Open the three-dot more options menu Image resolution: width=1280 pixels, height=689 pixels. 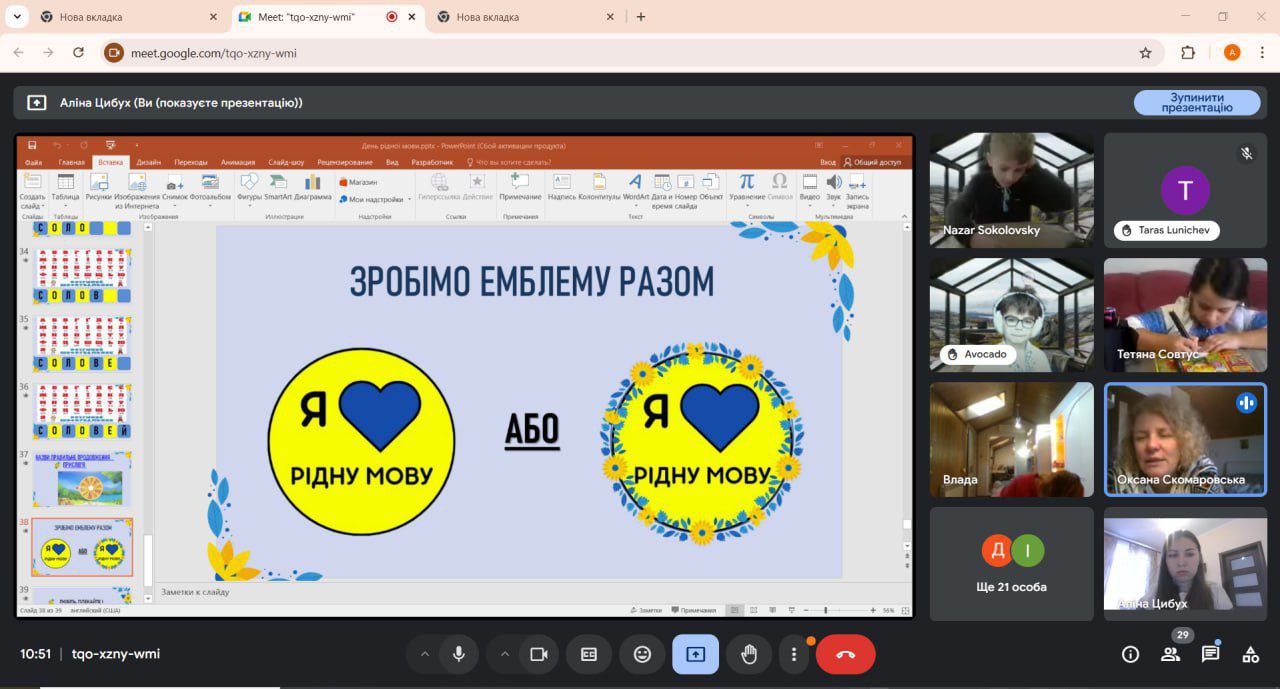[794, 654]
